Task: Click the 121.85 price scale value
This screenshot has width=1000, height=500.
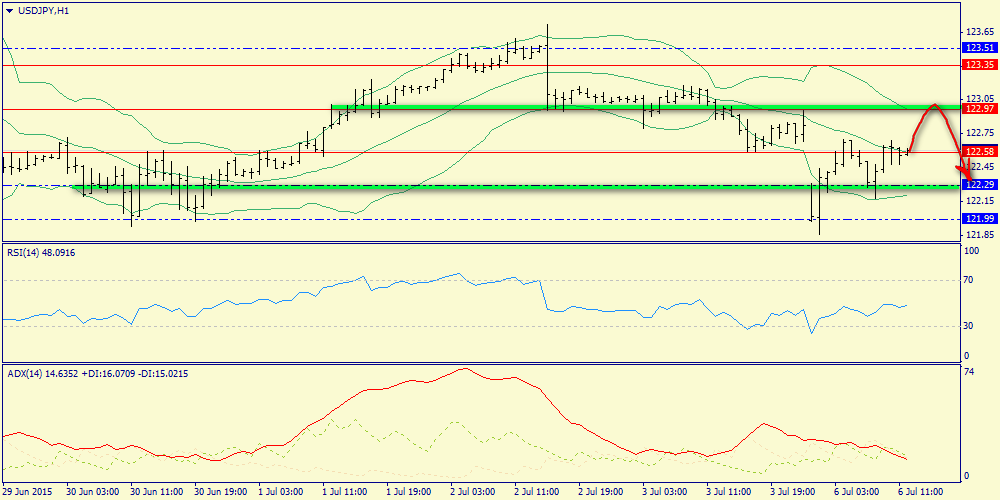Action: pos(980,235)
